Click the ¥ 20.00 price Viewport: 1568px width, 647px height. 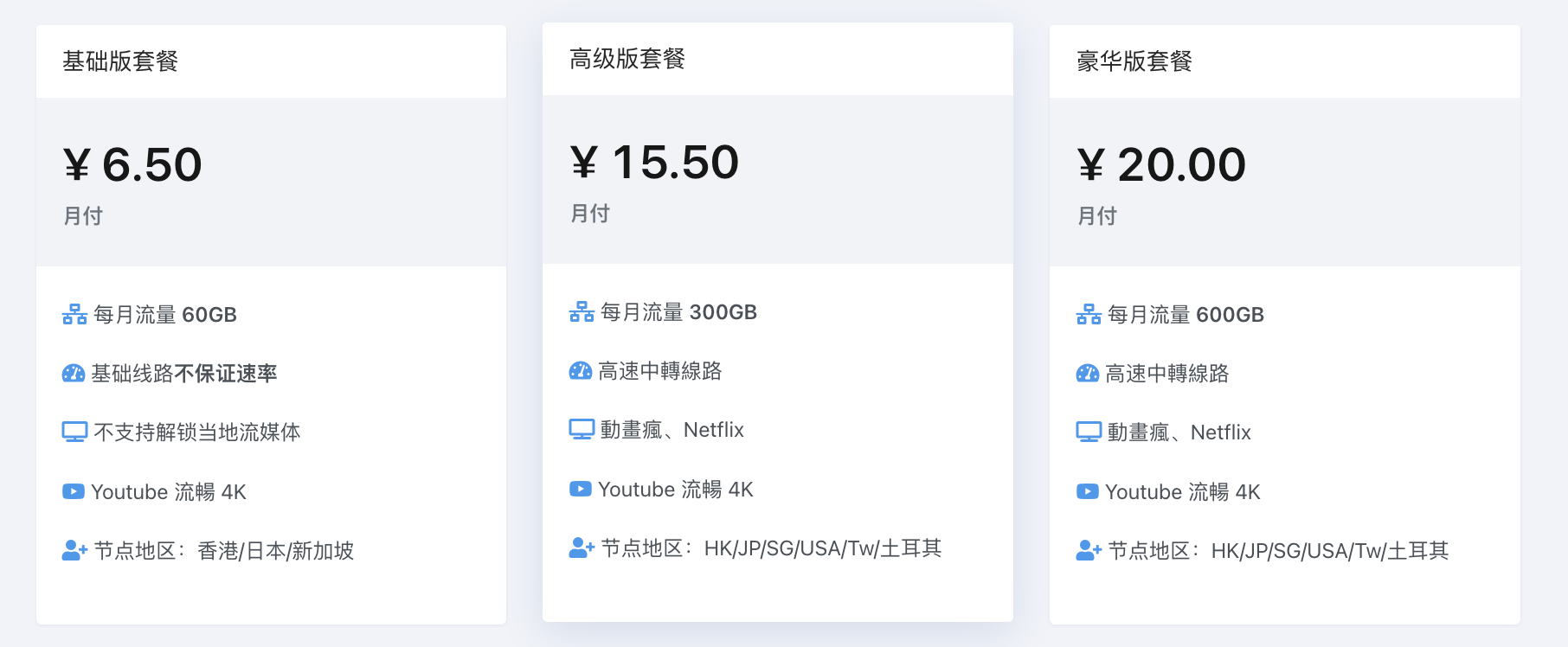pyautogui.click(x=1161, y=164)
